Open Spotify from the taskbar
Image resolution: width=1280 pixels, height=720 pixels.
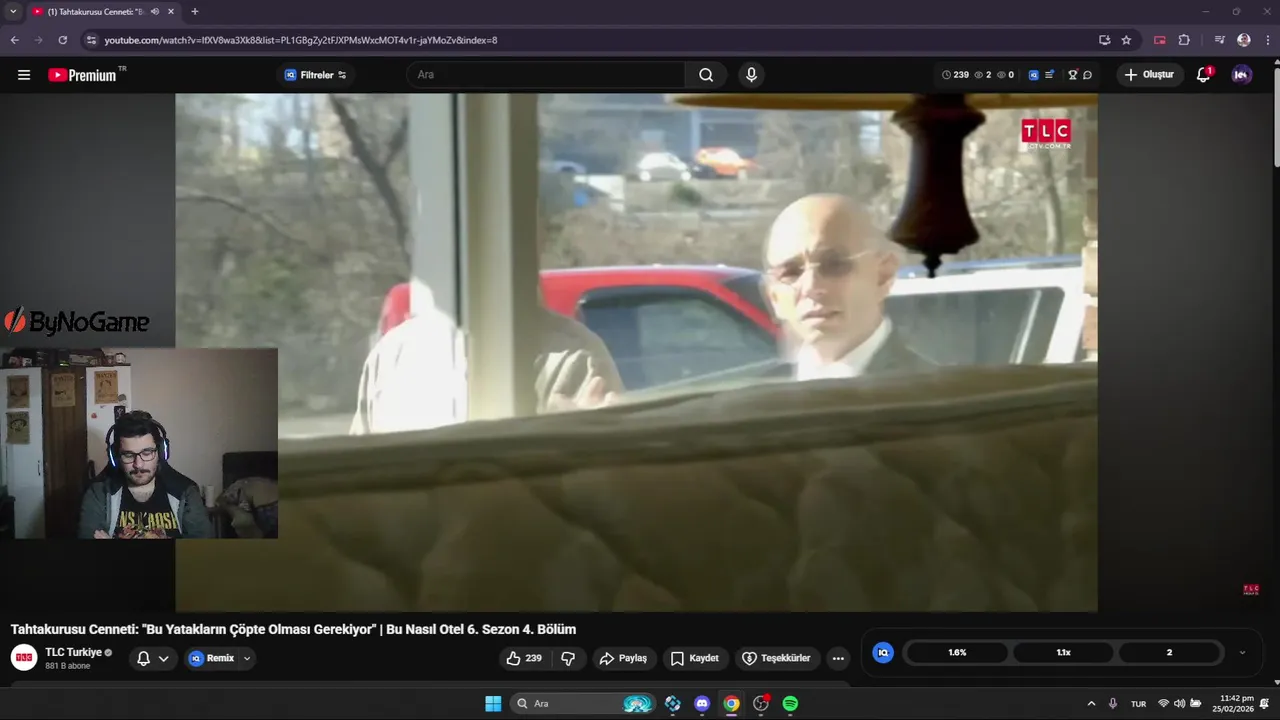(x=790, y=704)
